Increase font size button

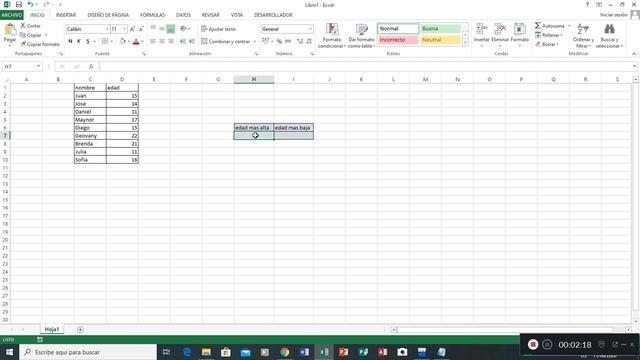pos(132,29)
